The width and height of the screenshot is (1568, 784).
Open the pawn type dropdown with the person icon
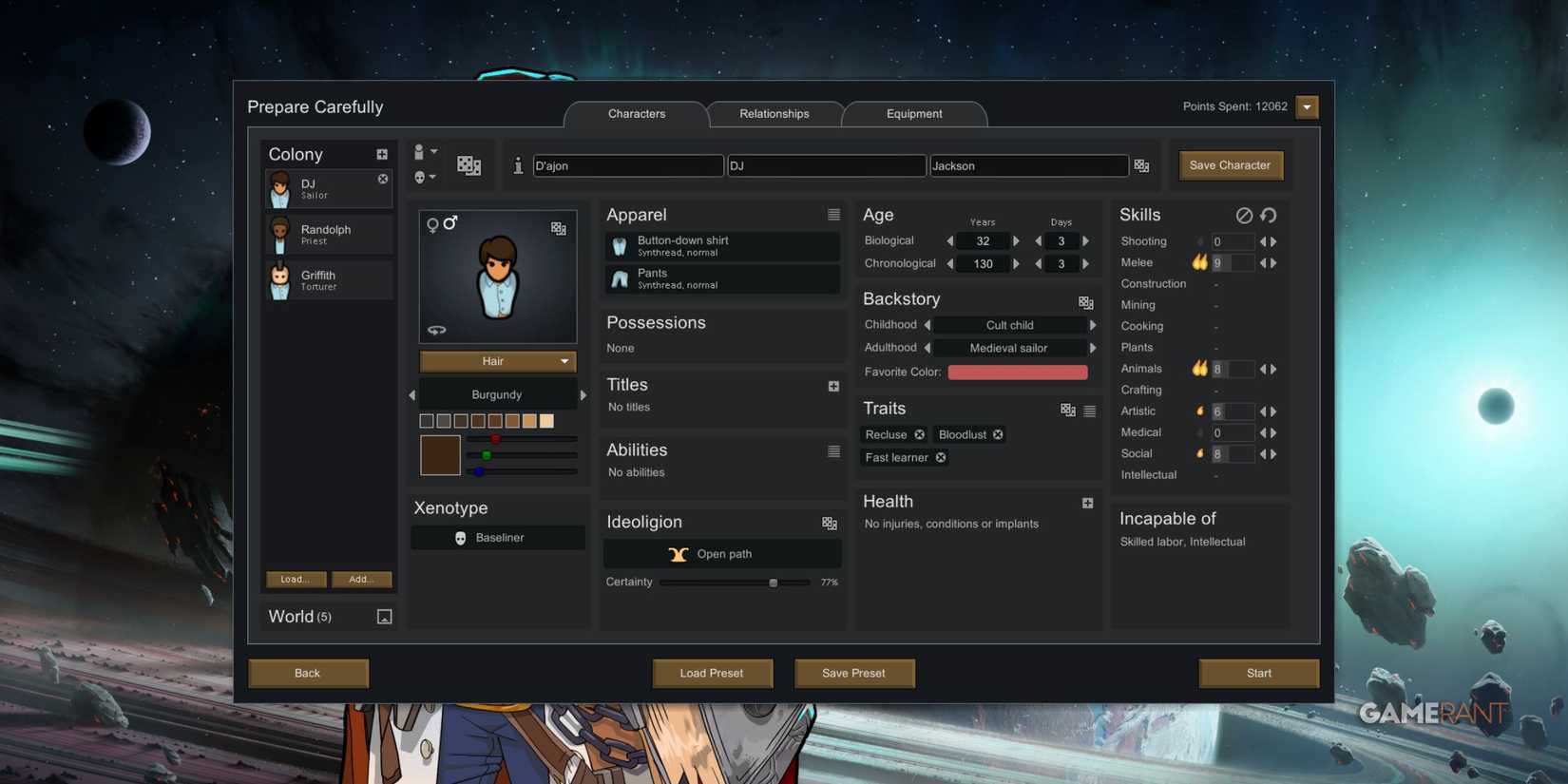pos(425,152)
